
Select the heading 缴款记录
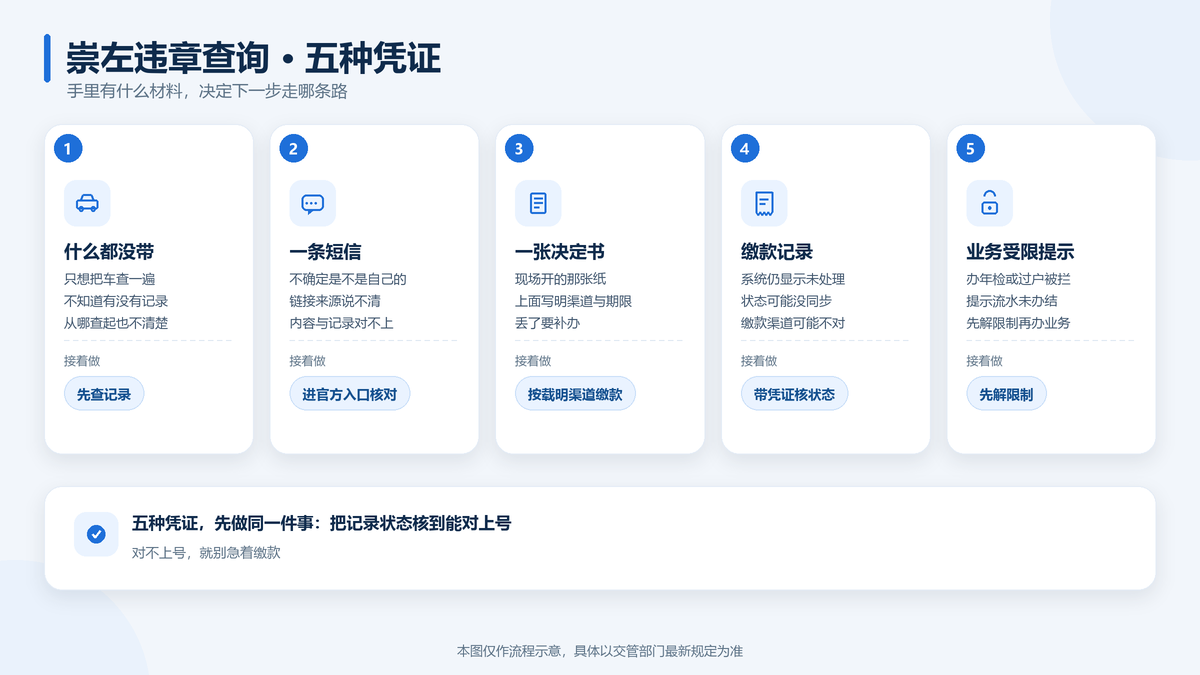click(777, 252)
